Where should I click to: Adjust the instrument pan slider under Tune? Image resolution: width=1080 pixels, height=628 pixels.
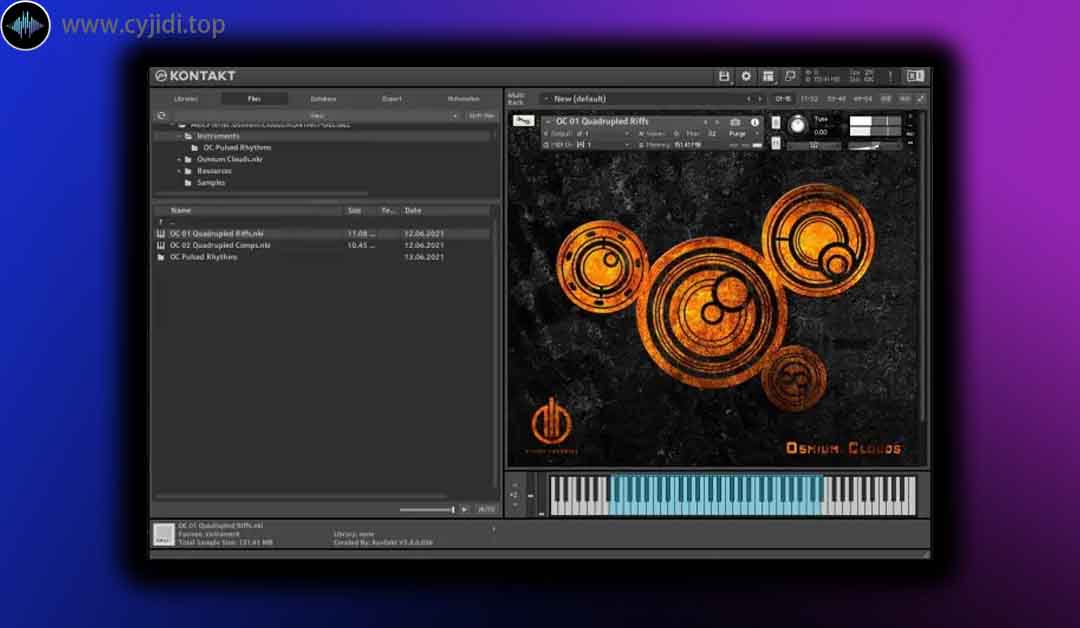pyautogui.click(x=813, y=145)
